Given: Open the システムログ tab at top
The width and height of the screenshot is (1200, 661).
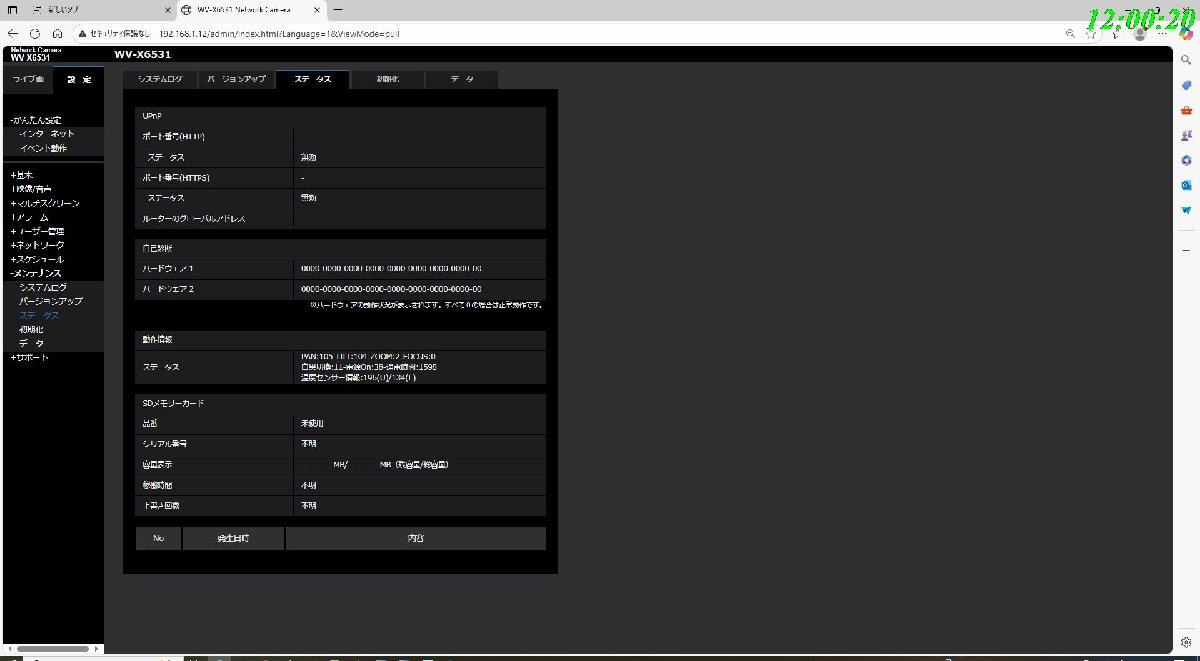Looking at the screenshot, I should [160, 79].
